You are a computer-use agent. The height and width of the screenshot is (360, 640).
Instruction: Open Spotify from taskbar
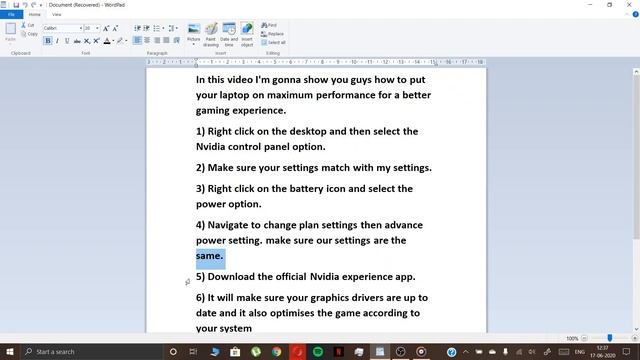(318, 351)
